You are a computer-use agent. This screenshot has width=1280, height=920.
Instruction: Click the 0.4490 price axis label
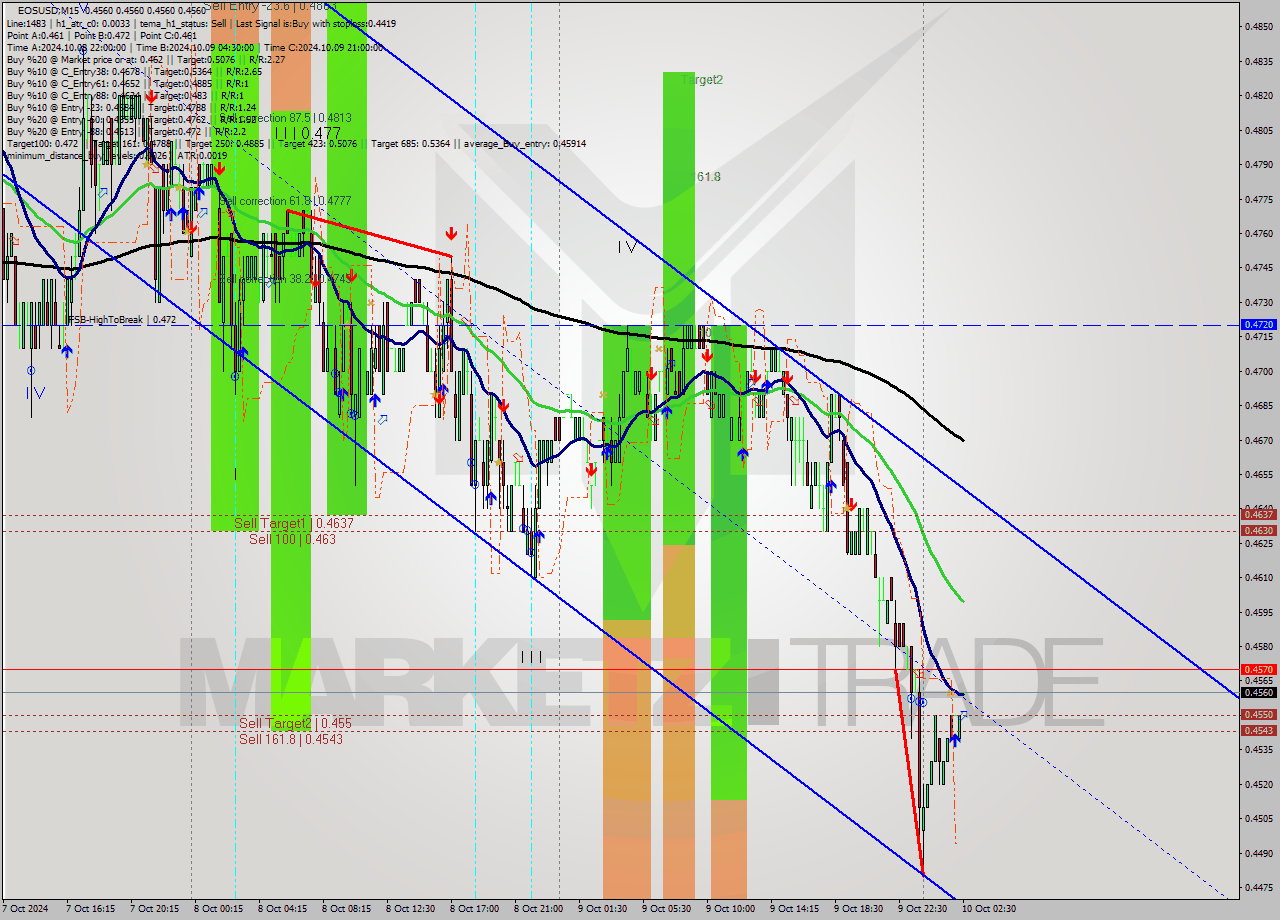pyautogui.click(x=1259, y=853)
